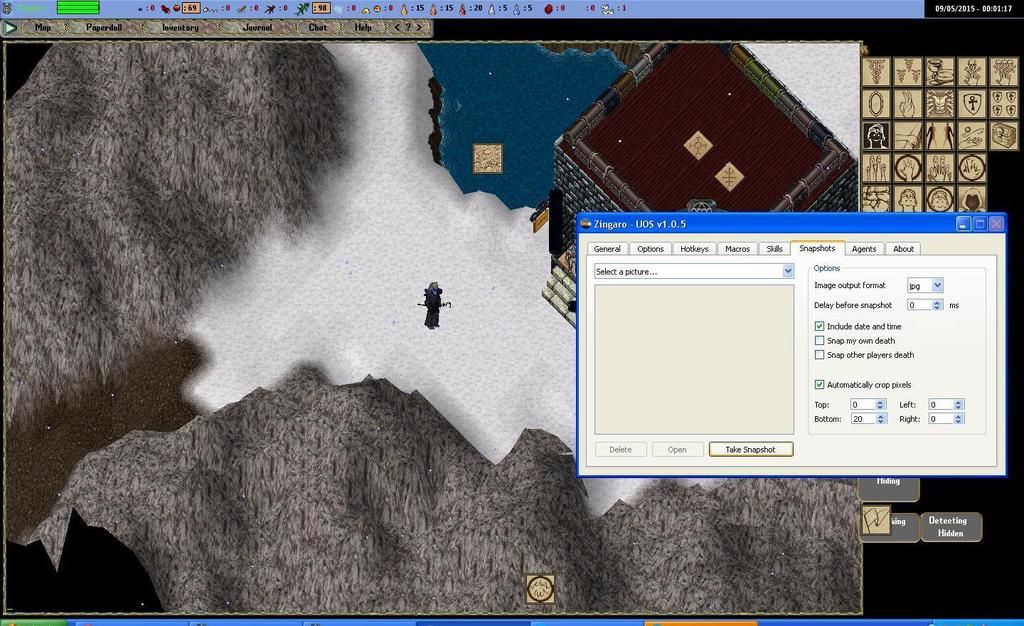Click the round rune icon at bottom of game view
Image resolution: width=1024 pixels, height=626 pixels.
coord(540,588)
